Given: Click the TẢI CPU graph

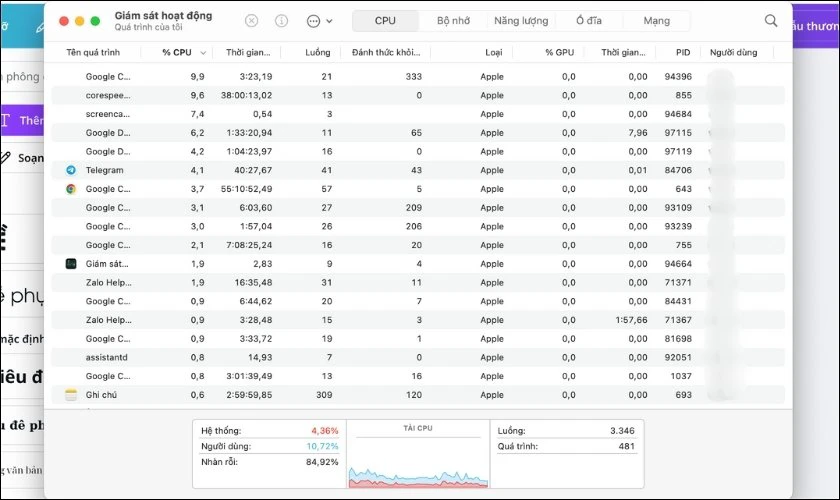Looking at the screenshot, I should tap(418, 454).
